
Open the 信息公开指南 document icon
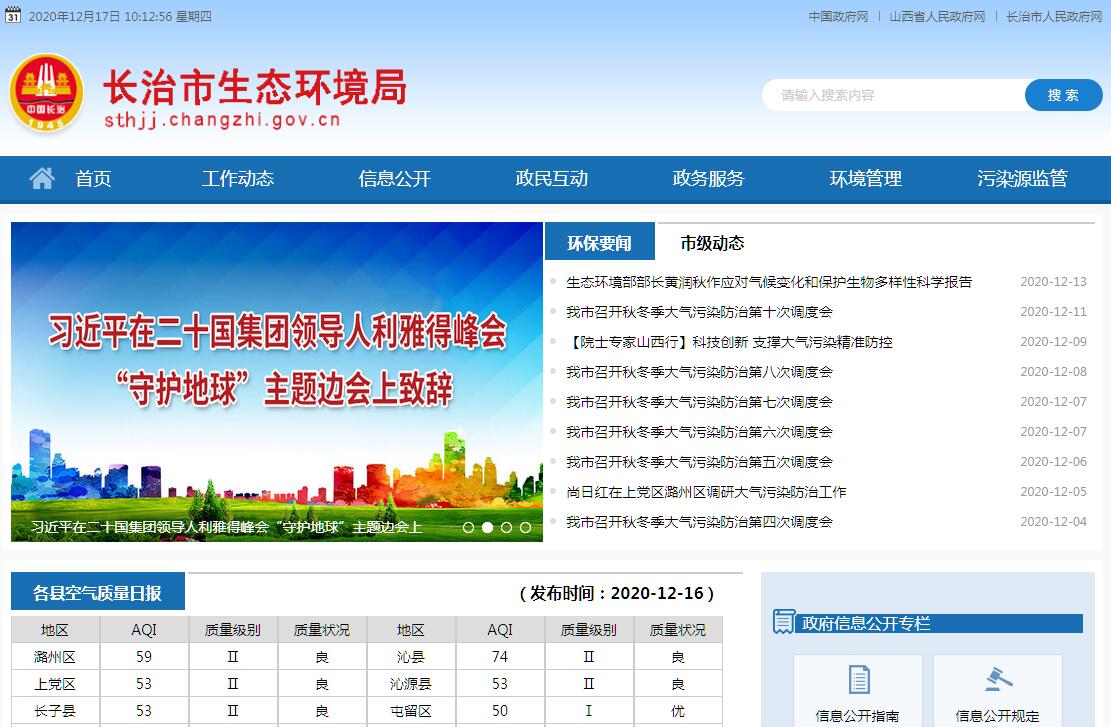[858, 679]
